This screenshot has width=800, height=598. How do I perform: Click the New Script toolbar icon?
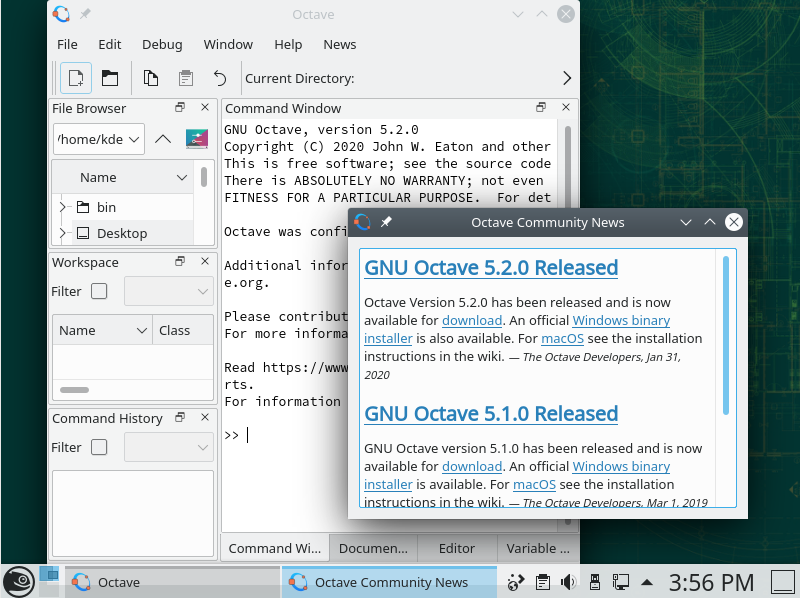(75, 78)
